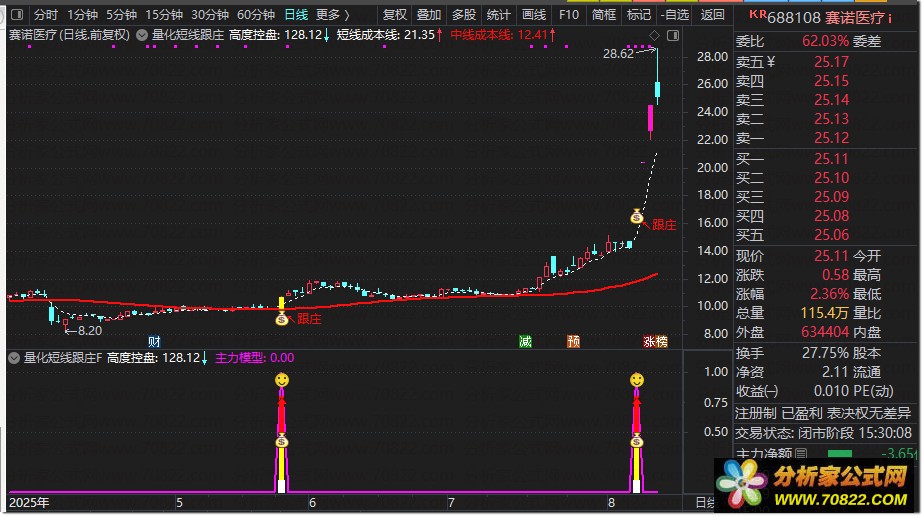Select the 1分钟 period
This screenshot has height=516, width=924.
pyautogui.click(x=82, y=15)
